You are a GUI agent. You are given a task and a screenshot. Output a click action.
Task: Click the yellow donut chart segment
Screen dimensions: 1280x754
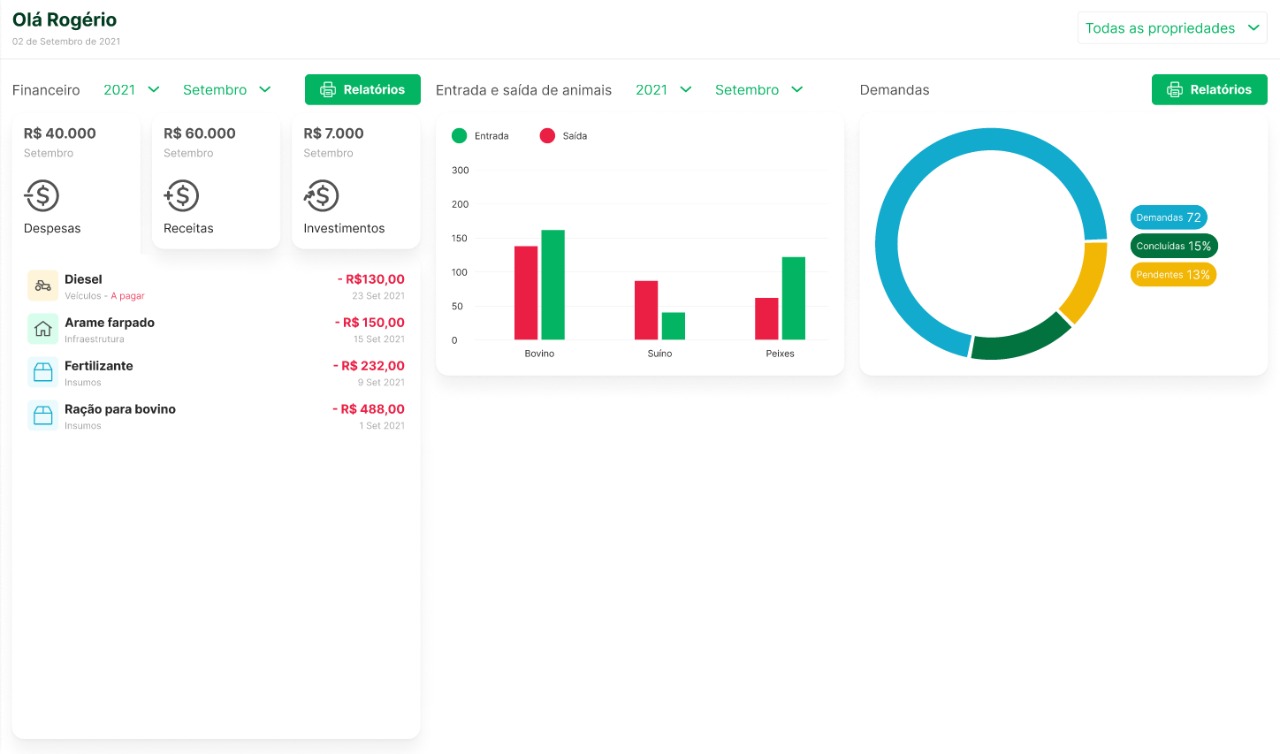point(1086,283)
